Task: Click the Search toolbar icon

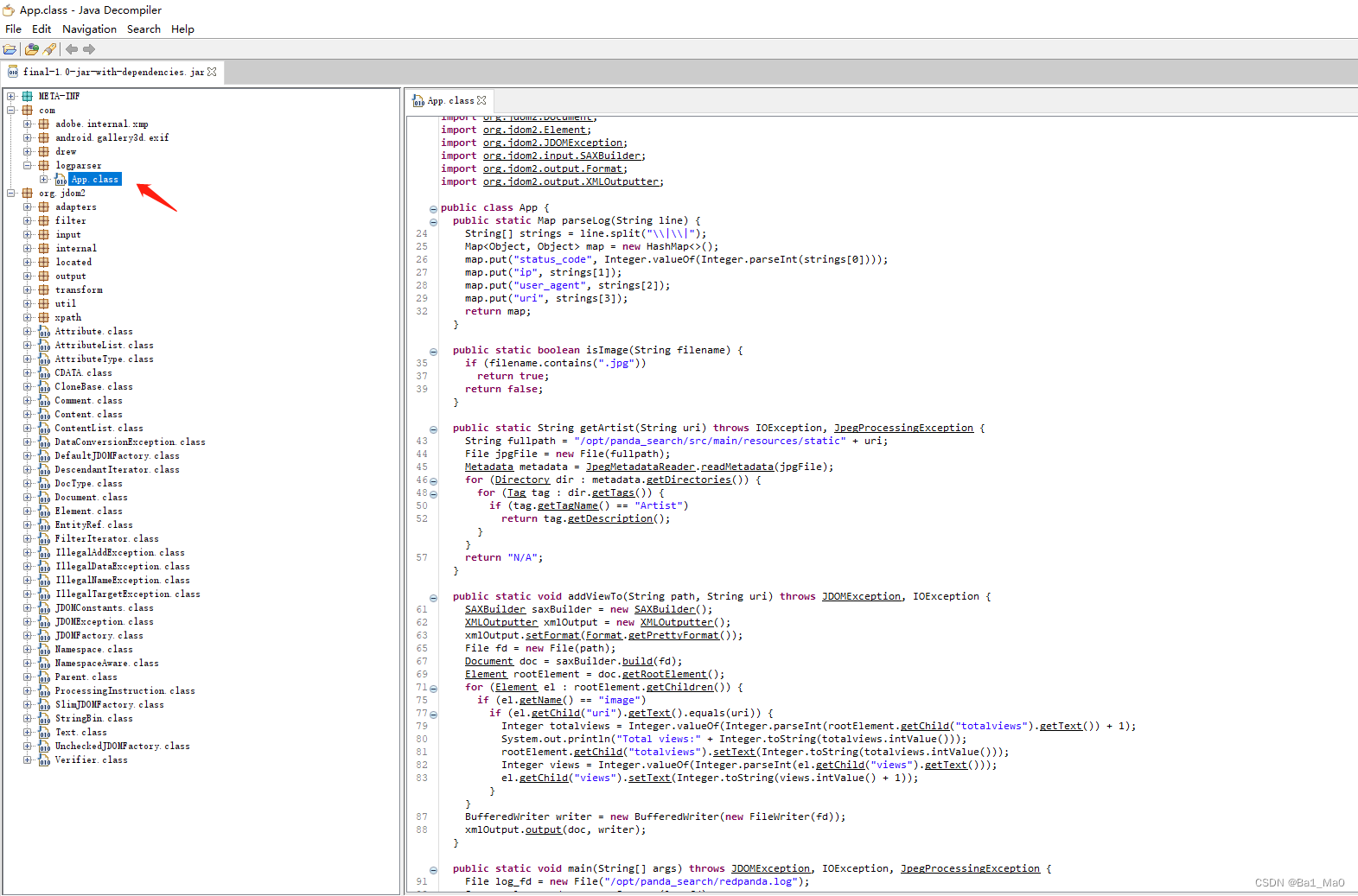Action: pos(49,49)
